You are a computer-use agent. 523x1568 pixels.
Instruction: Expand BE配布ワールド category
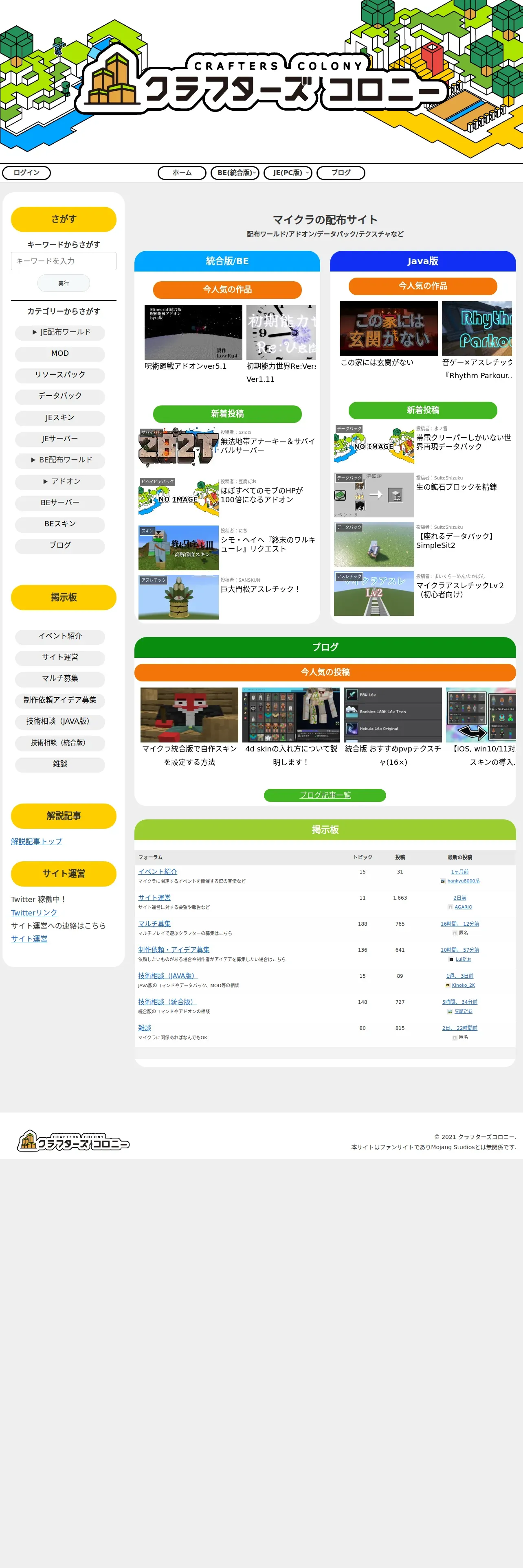(60, 460)
